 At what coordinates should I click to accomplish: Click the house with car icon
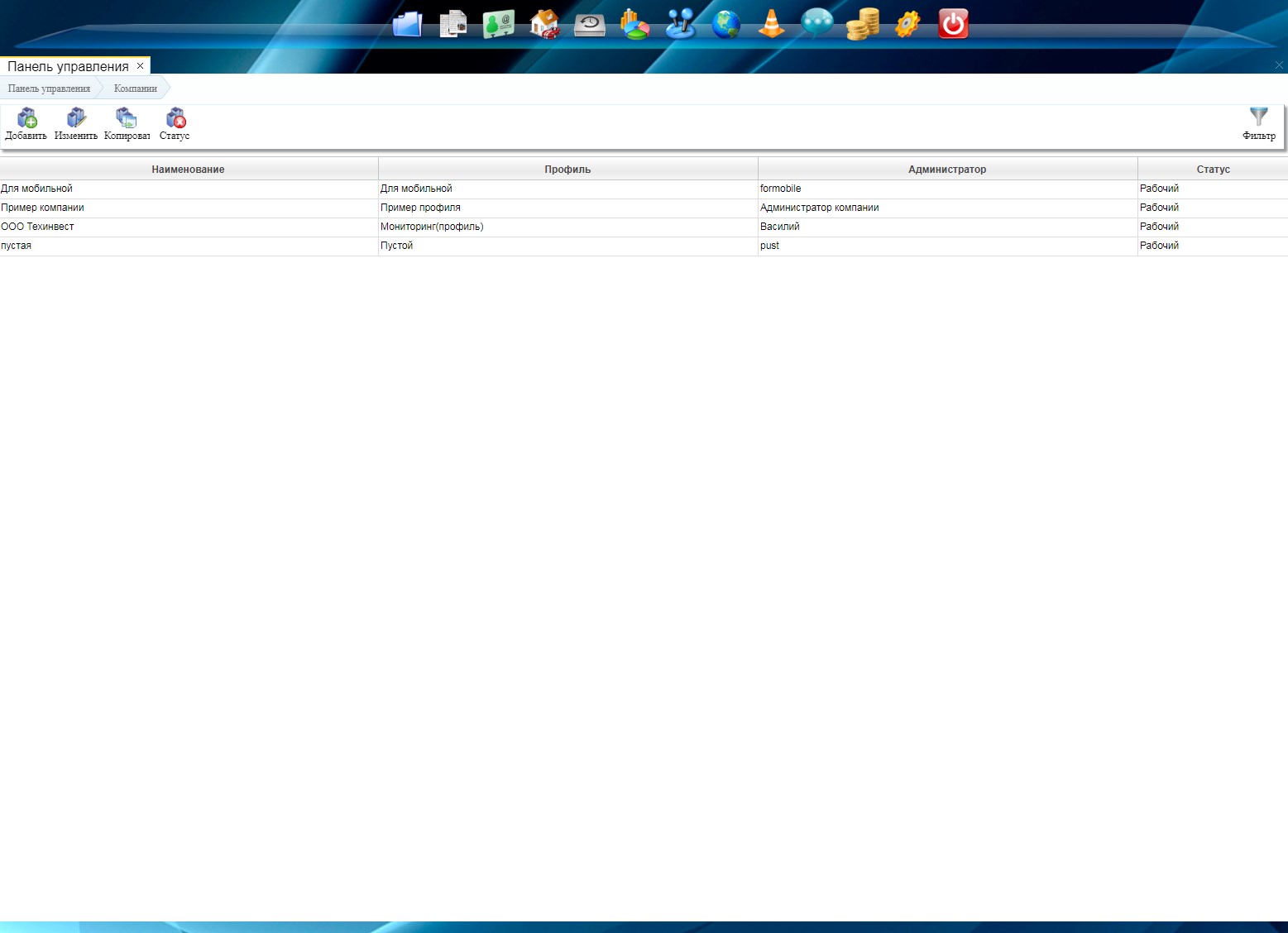pos(544,24)
